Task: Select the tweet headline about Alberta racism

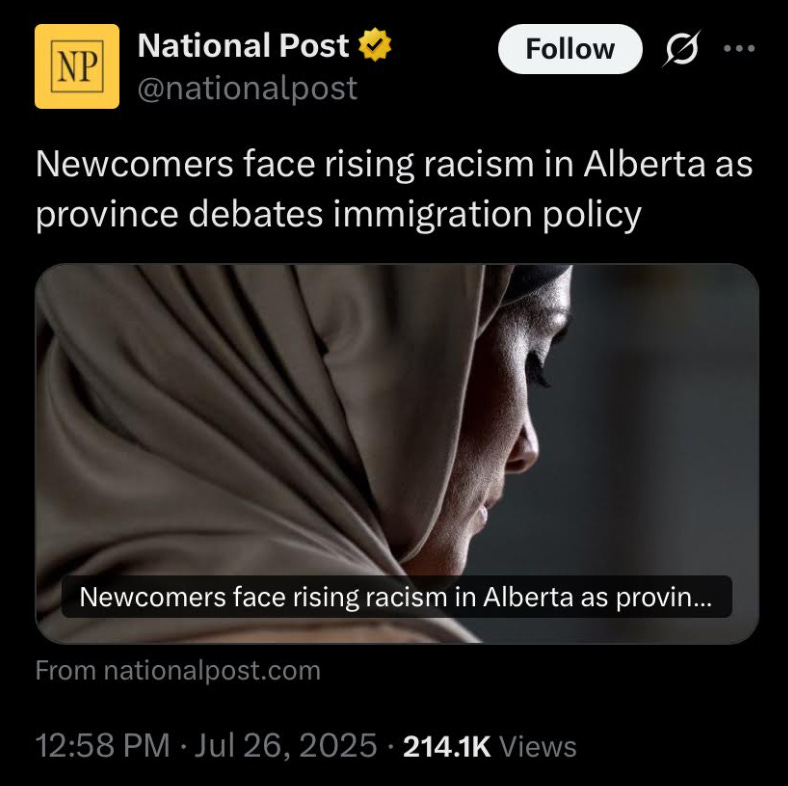Action: 394,189
